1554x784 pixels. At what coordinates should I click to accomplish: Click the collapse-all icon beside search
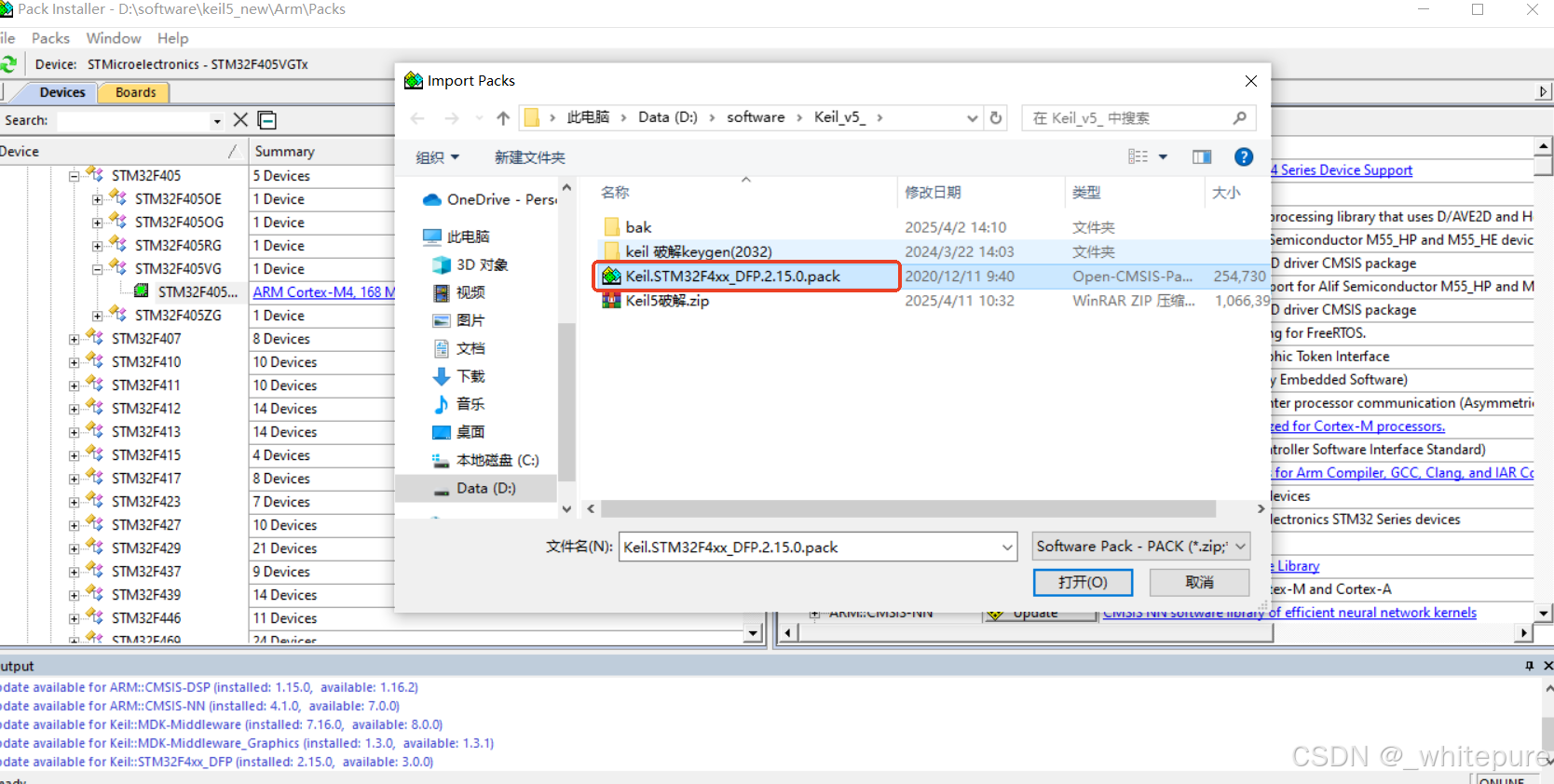coord(267,120)
